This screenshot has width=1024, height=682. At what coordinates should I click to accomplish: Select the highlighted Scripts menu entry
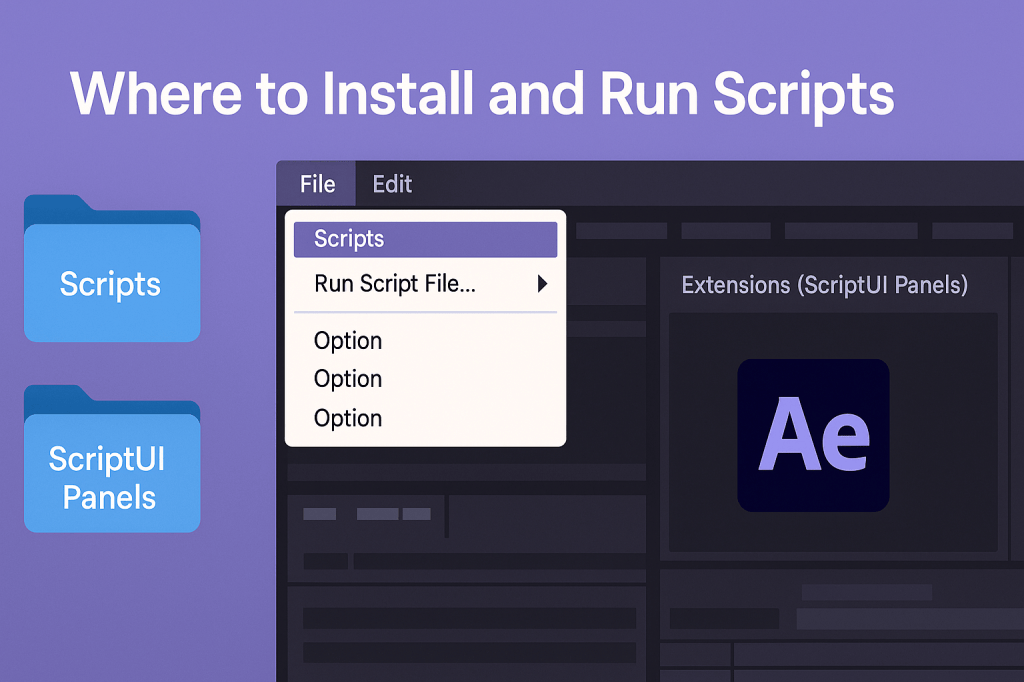425,239
